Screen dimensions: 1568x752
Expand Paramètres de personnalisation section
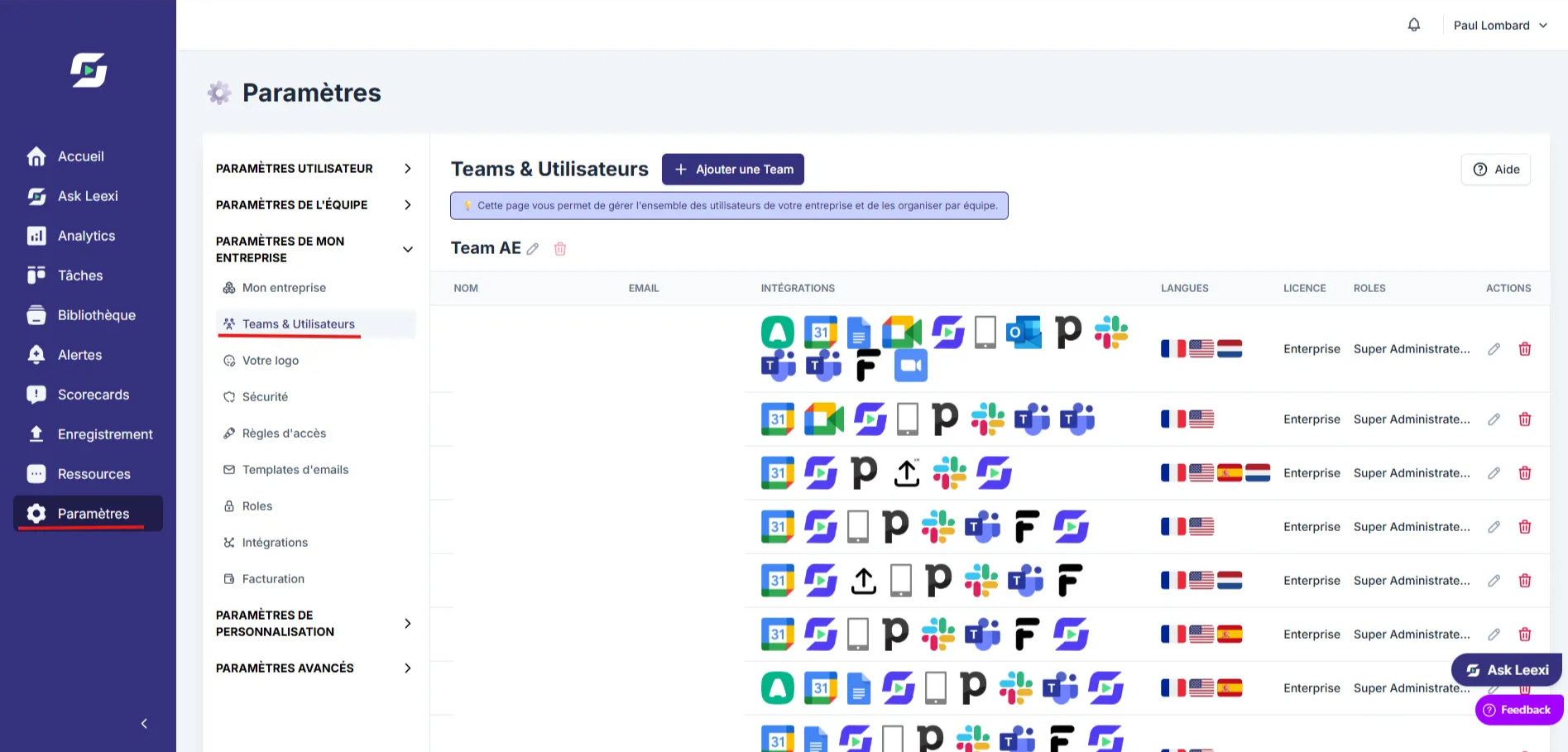314,624
